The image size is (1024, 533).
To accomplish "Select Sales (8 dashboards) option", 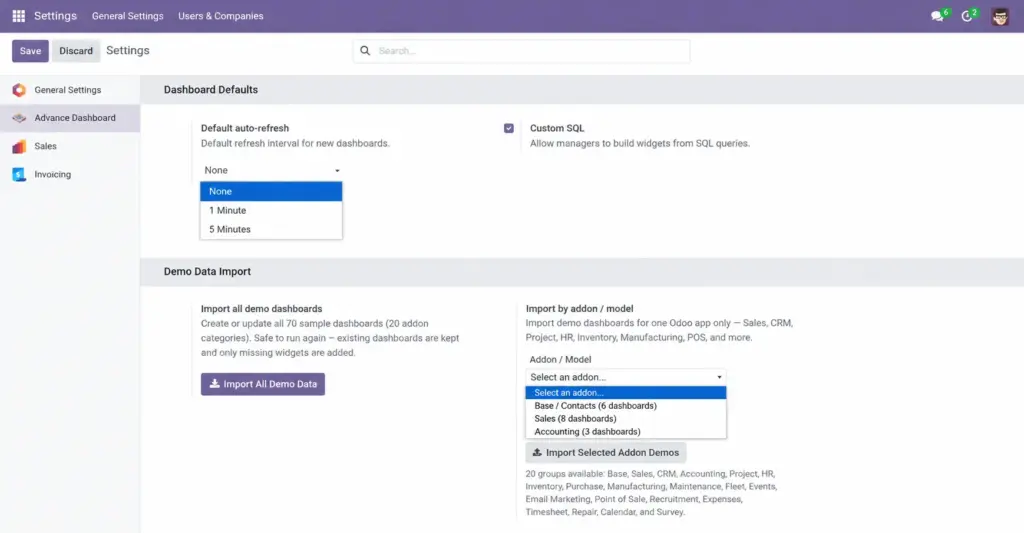I will click(x=626, y=419).
